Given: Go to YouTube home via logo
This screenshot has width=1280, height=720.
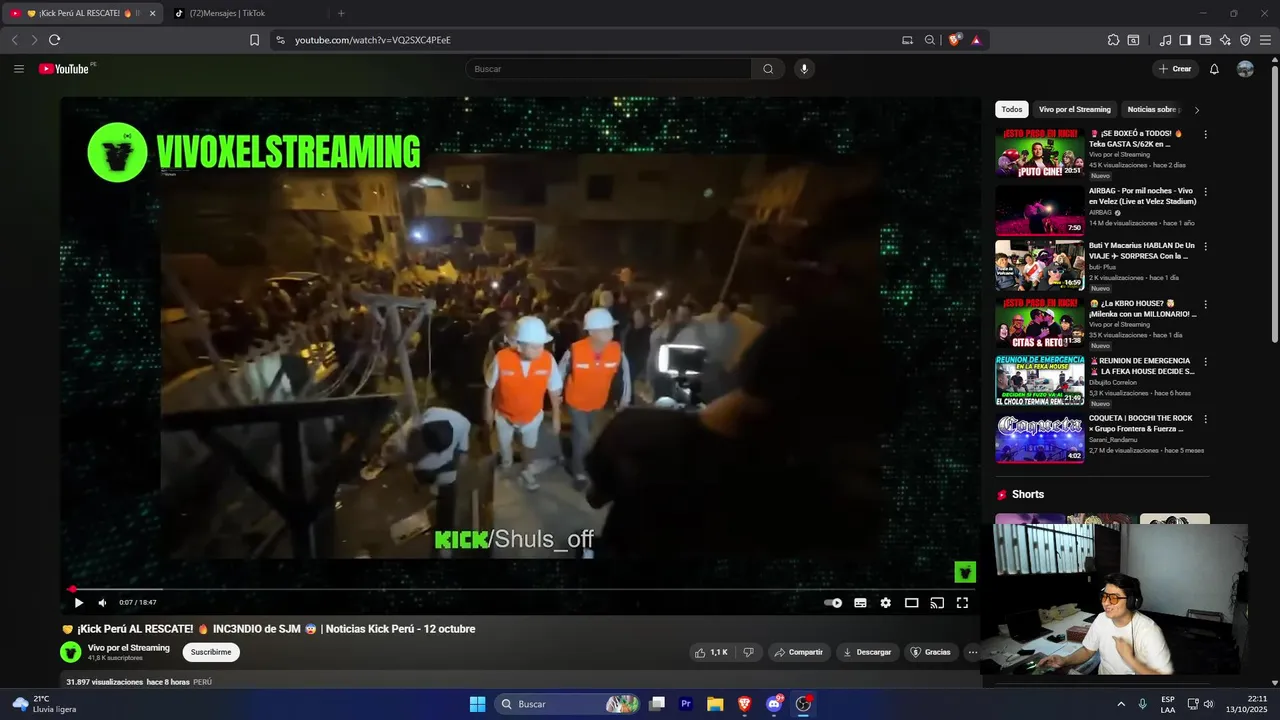Looking at the screenshot, I should 64,69.
